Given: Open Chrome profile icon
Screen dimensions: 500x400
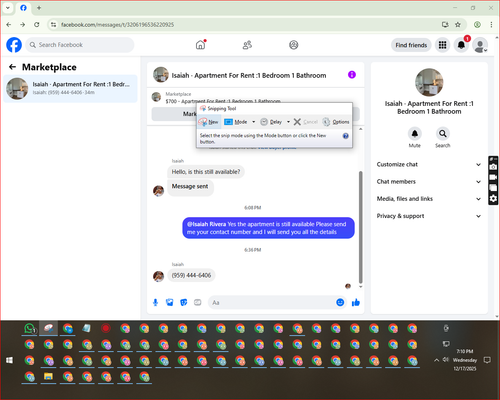Looking at the screenshot, I should coord(477,25).
